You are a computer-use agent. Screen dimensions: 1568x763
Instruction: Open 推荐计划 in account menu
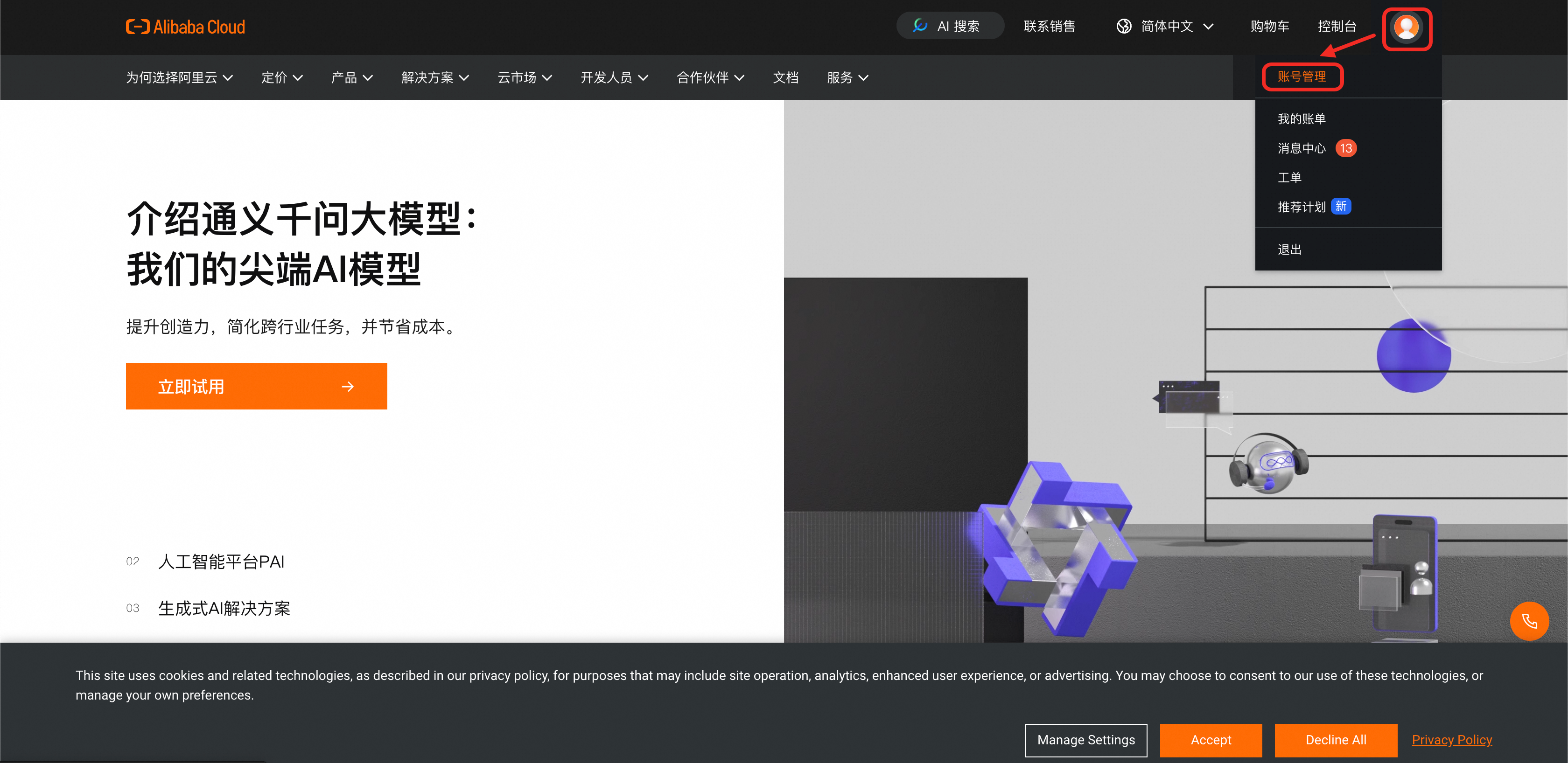(1302, 207)
